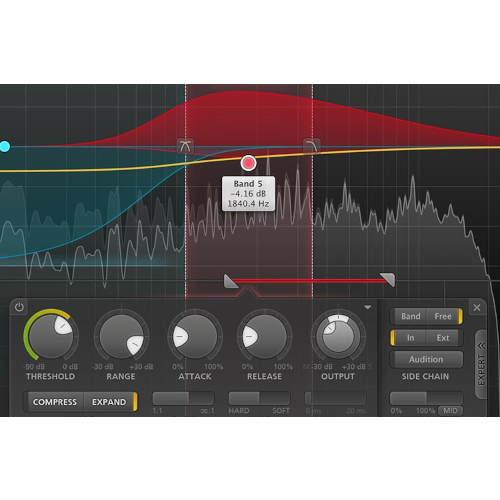Select the cyan band node on left edge

[x=5, y=146]
